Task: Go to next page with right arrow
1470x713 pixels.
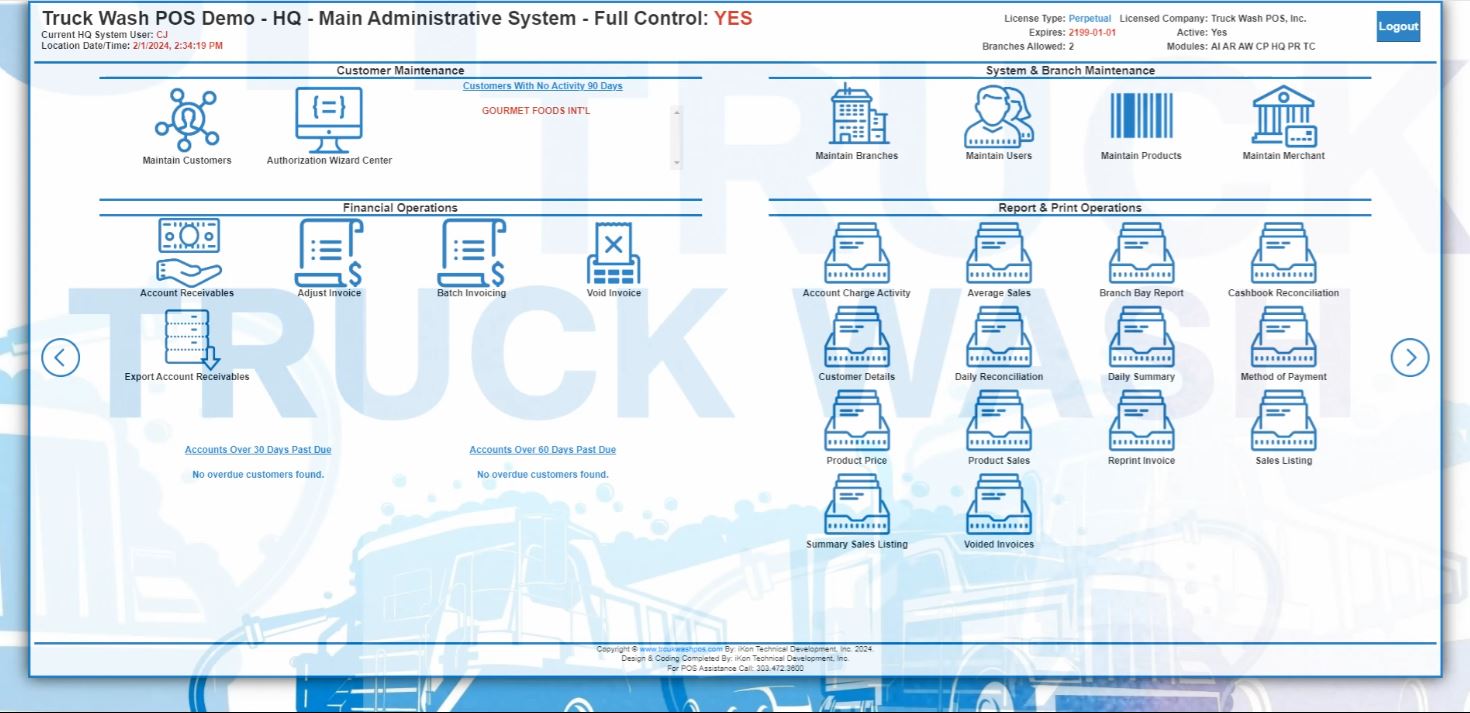Action: [1410, 357]
